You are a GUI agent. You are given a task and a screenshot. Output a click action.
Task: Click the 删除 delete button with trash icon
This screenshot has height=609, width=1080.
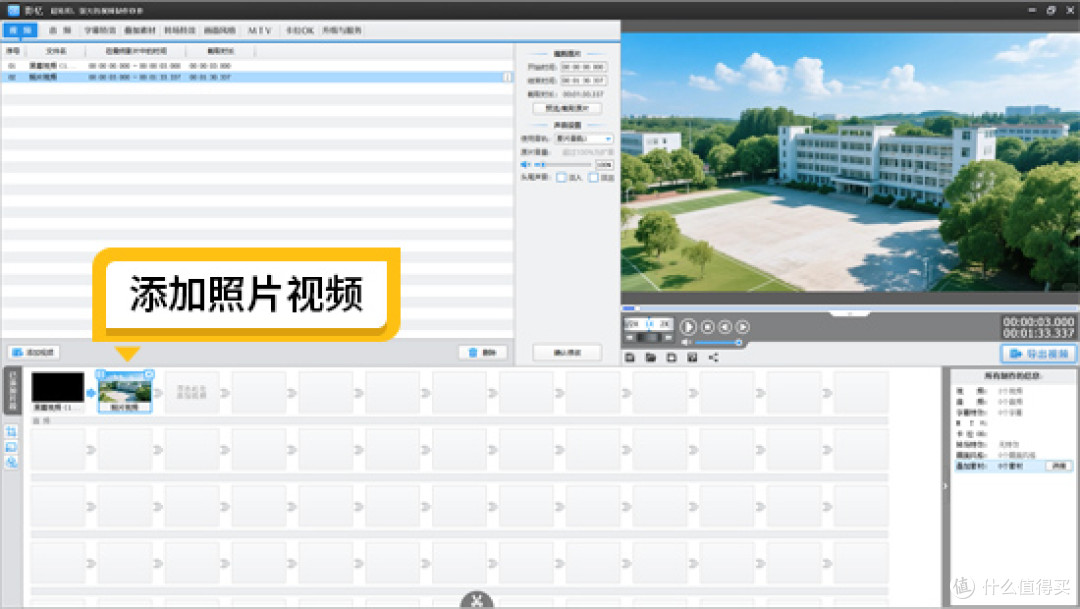483,352
